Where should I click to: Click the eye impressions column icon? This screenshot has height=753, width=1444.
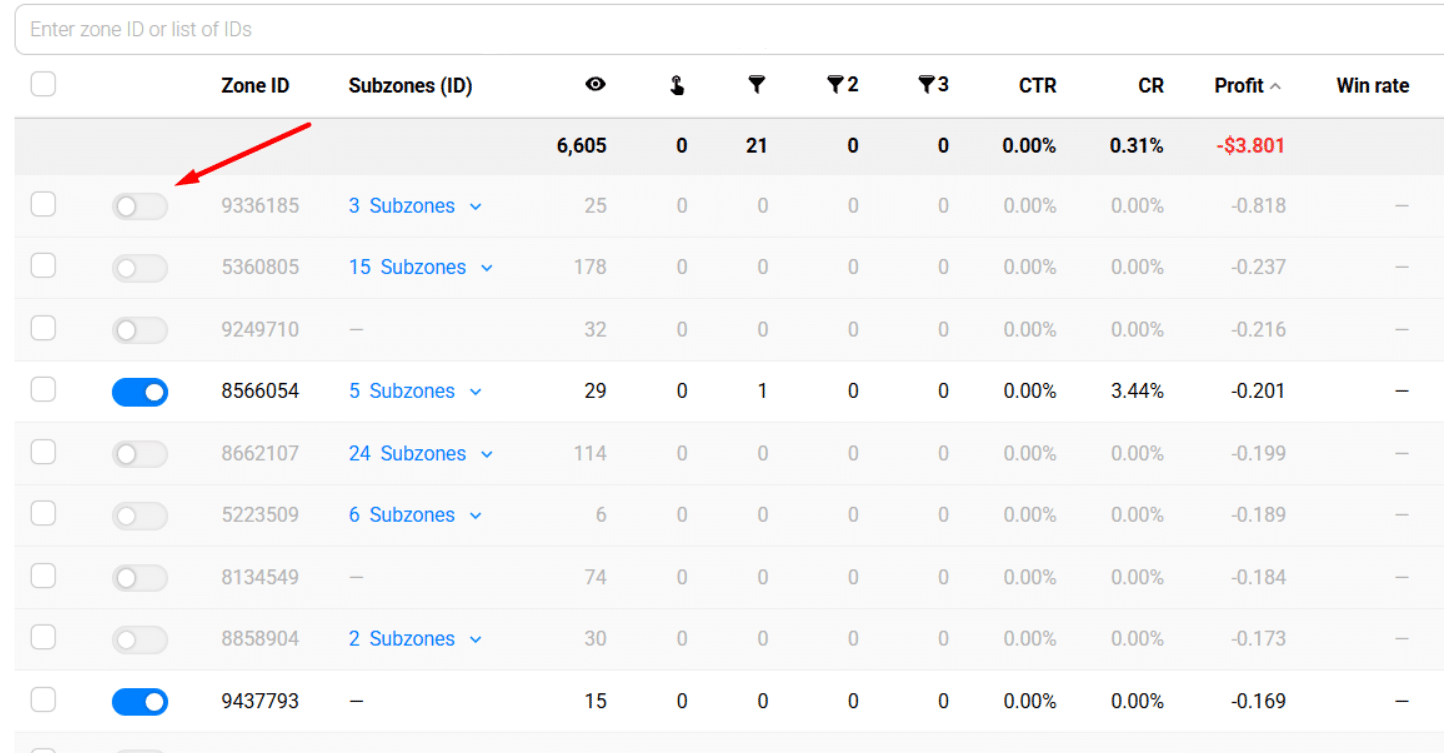click(595, 85)
